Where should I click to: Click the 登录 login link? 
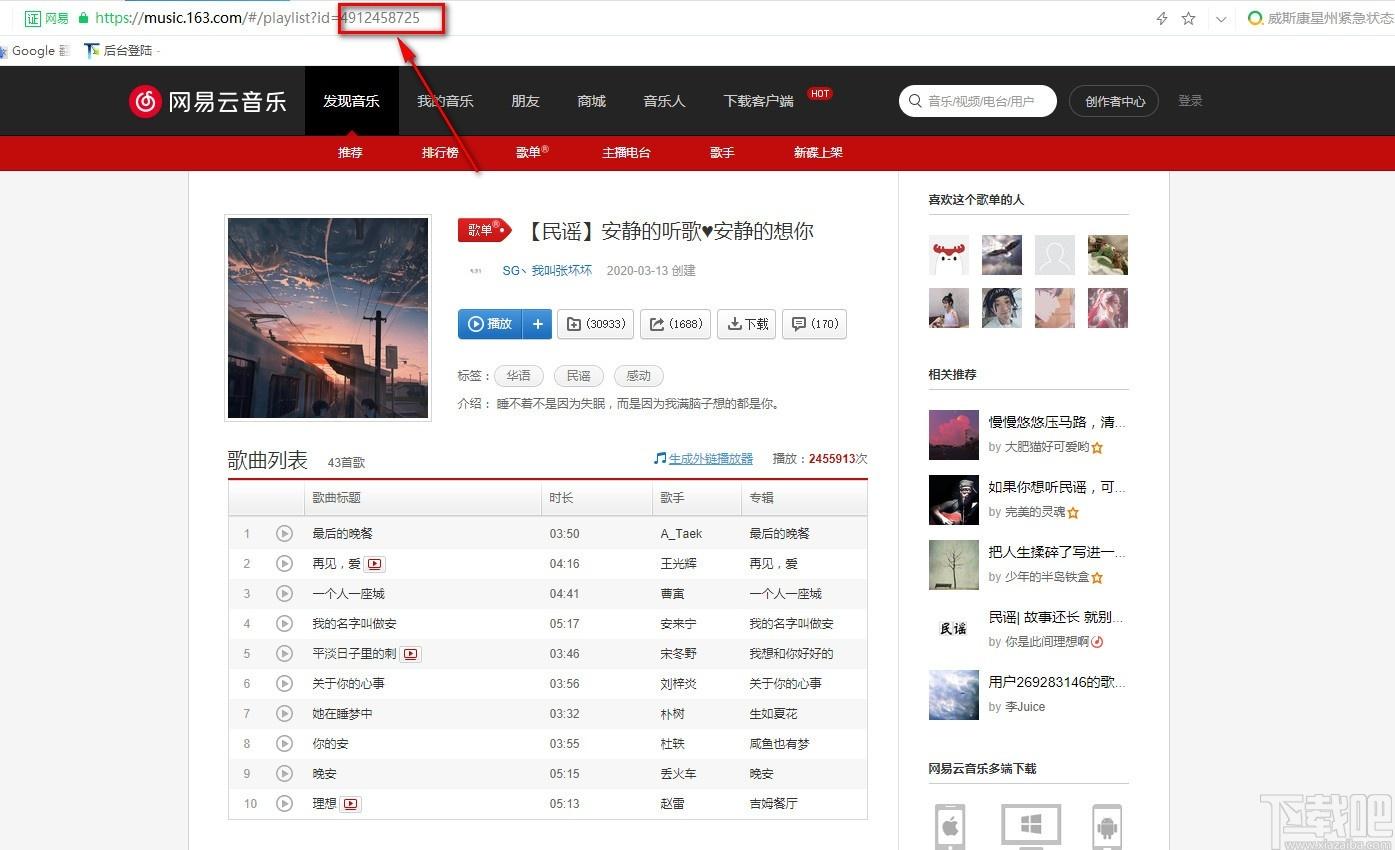point(1190,101)
